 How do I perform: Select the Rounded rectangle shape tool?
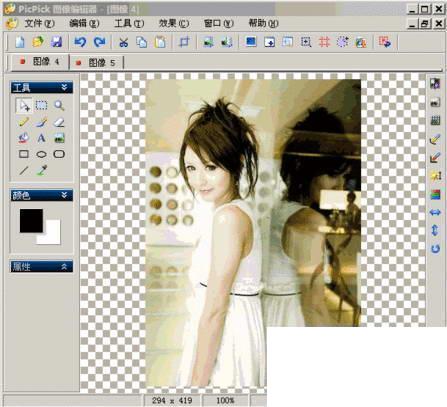[59, 154]
